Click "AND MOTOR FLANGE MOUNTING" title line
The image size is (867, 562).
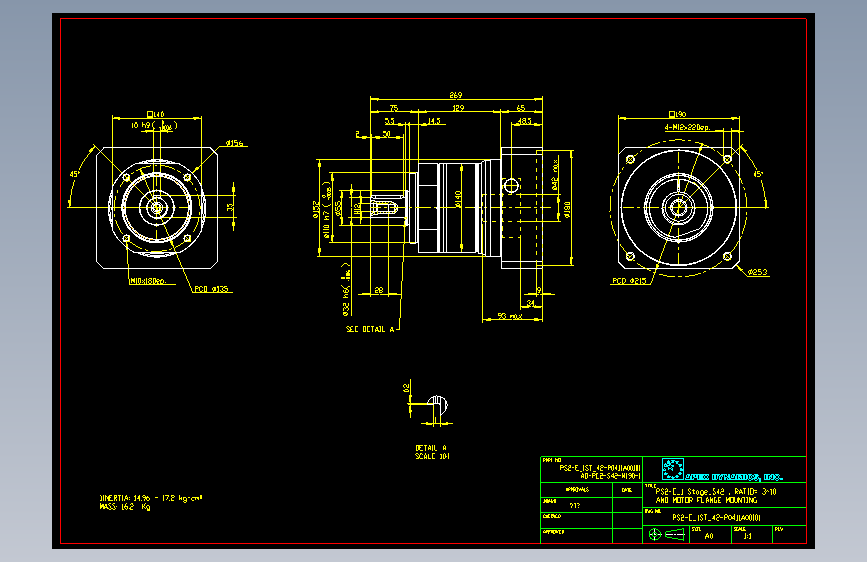point(707,500)
